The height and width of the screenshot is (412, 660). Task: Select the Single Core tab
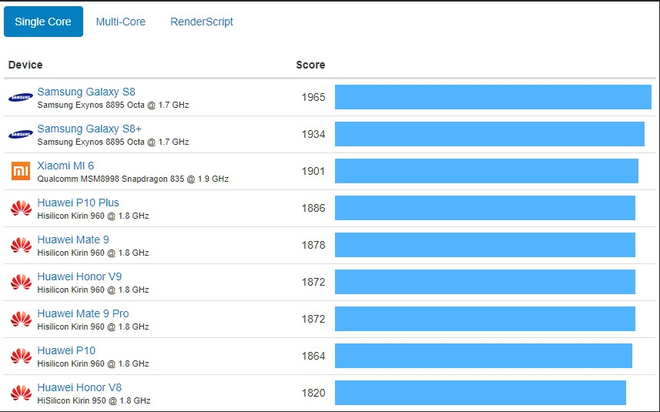click(x=43, y=21)
